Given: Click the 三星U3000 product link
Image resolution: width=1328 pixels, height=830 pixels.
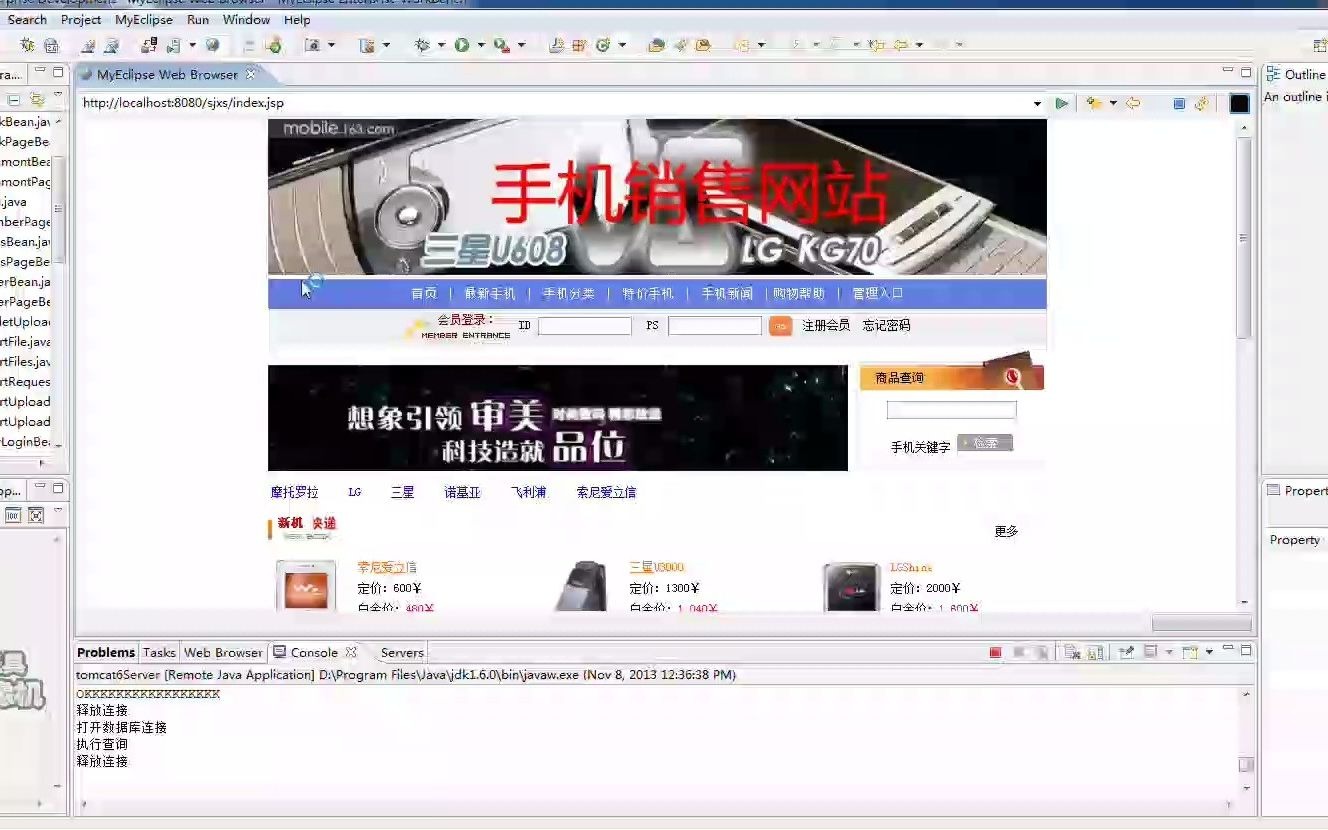Looking at the screenshot, I should point(656,567).
